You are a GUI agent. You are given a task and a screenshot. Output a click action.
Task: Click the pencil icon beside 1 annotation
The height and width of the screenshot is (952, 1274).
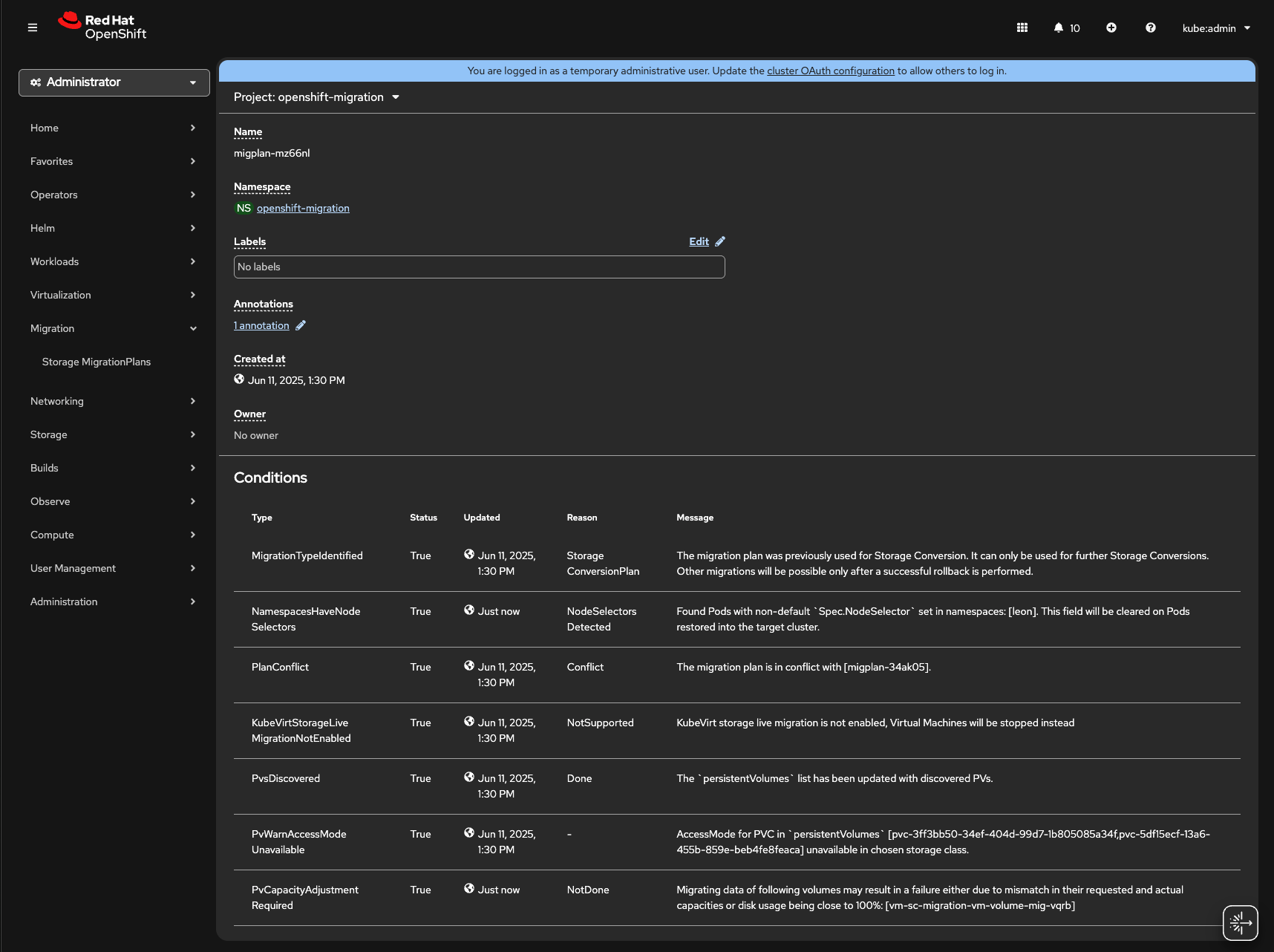(301, 325)
